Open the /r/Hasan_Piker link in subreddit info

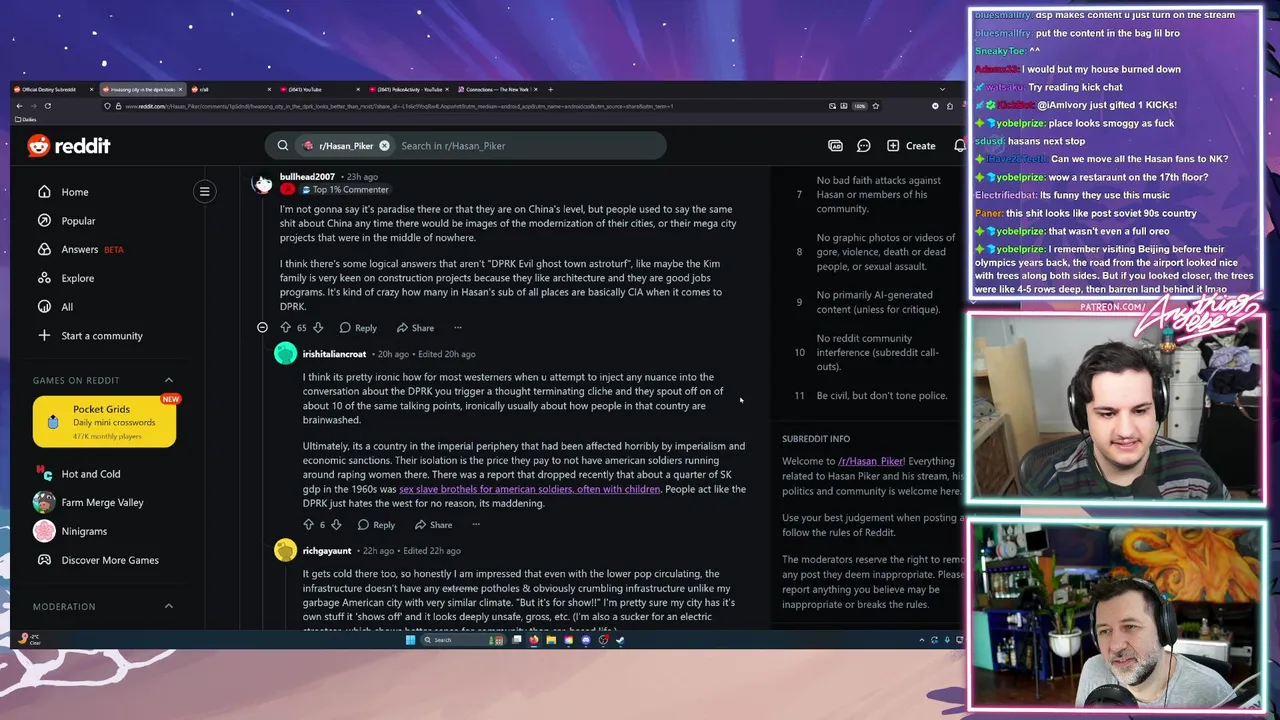(x=871, y=462)
